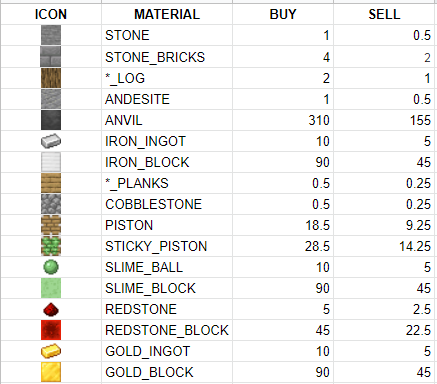Click the SLIME_BLOCK material cell
The height and width of the screenshot is (384, 437).
click(167, 288)
